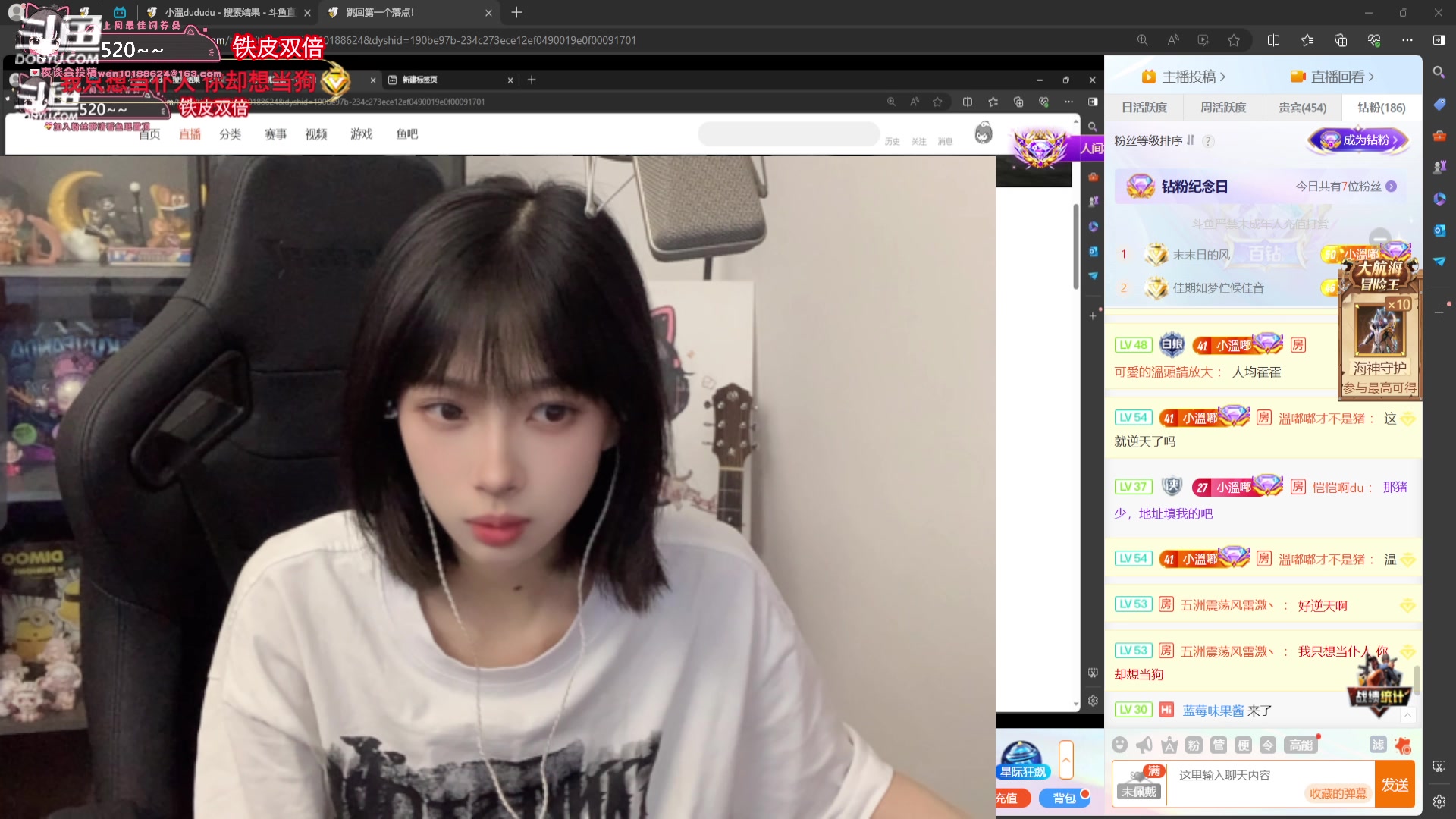Open the 未佩戴 fan badge selector
Image resolution: width=1456 pixels, height=819 pixels.
click(x=1140, y=784)
